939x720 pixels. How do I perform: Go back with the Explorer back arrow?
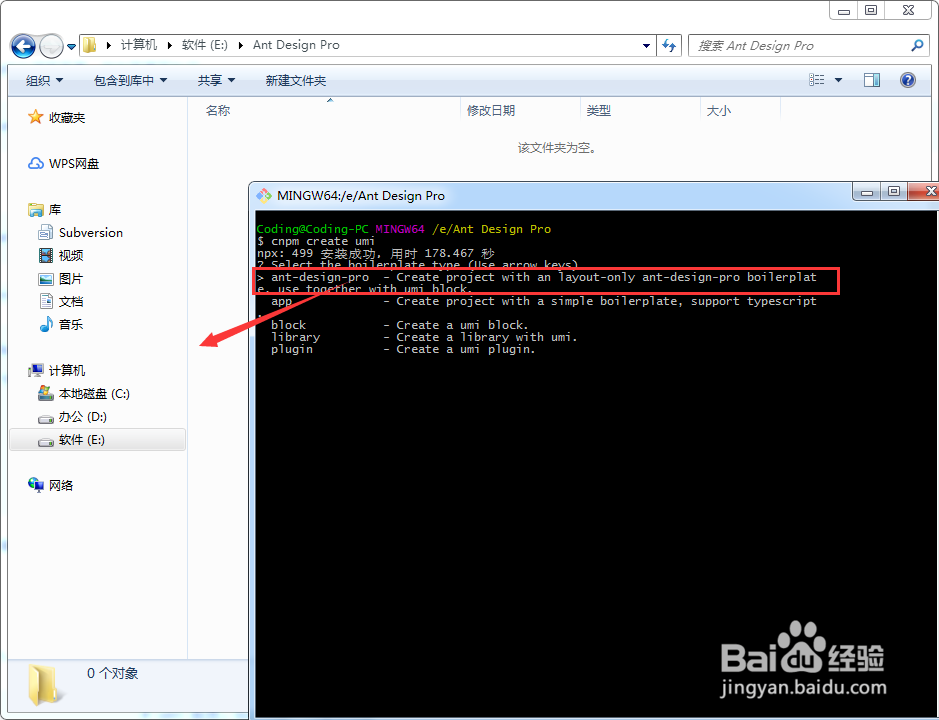coord(23,46)
